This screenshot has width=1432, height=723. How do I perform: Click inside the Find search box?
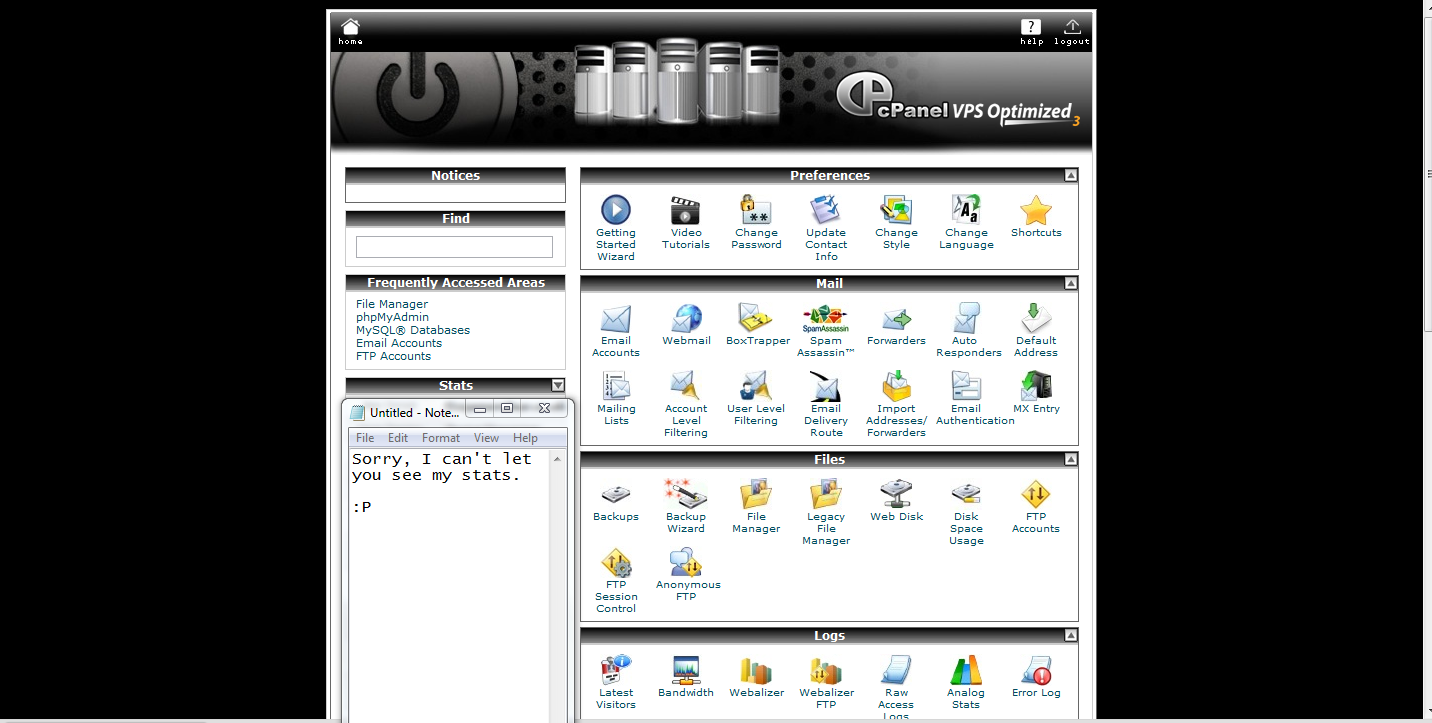[455, 246]
